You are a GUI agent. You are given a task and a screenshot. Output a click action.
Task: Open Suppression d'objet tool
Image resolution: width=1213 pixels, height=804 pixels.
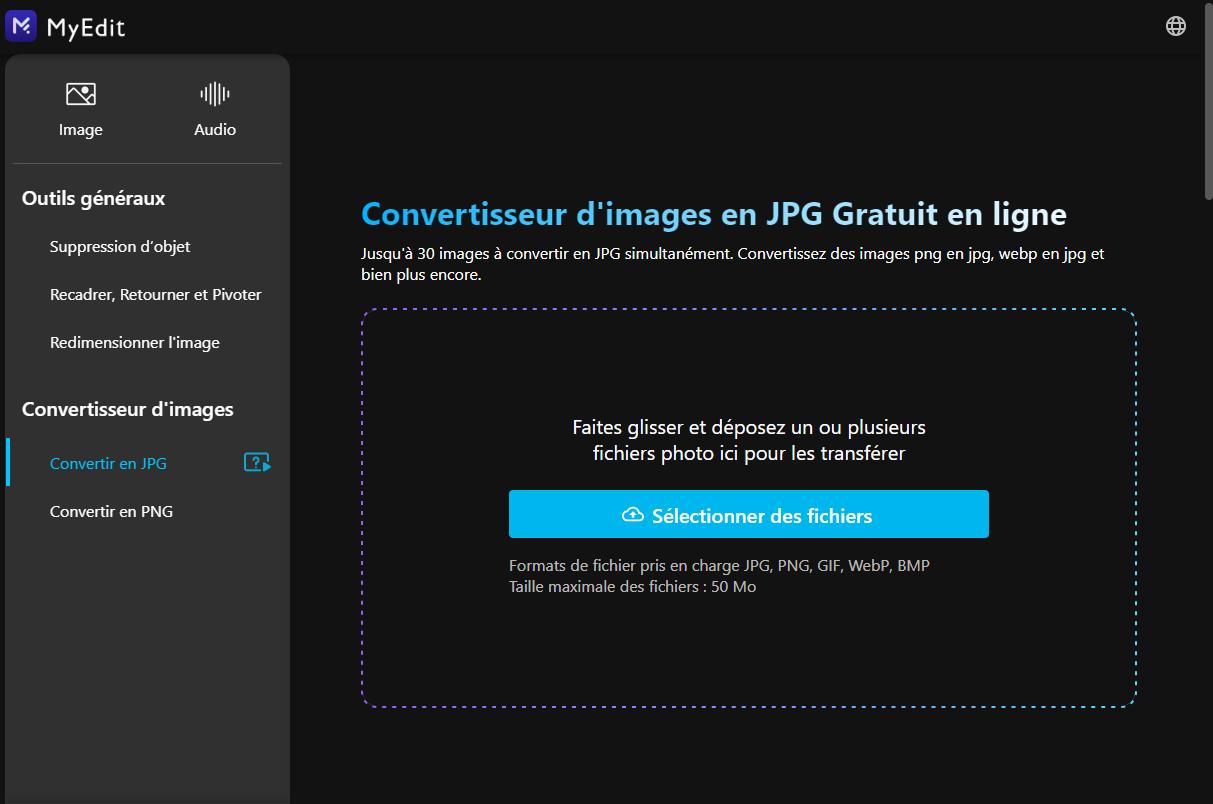[120, 246]
